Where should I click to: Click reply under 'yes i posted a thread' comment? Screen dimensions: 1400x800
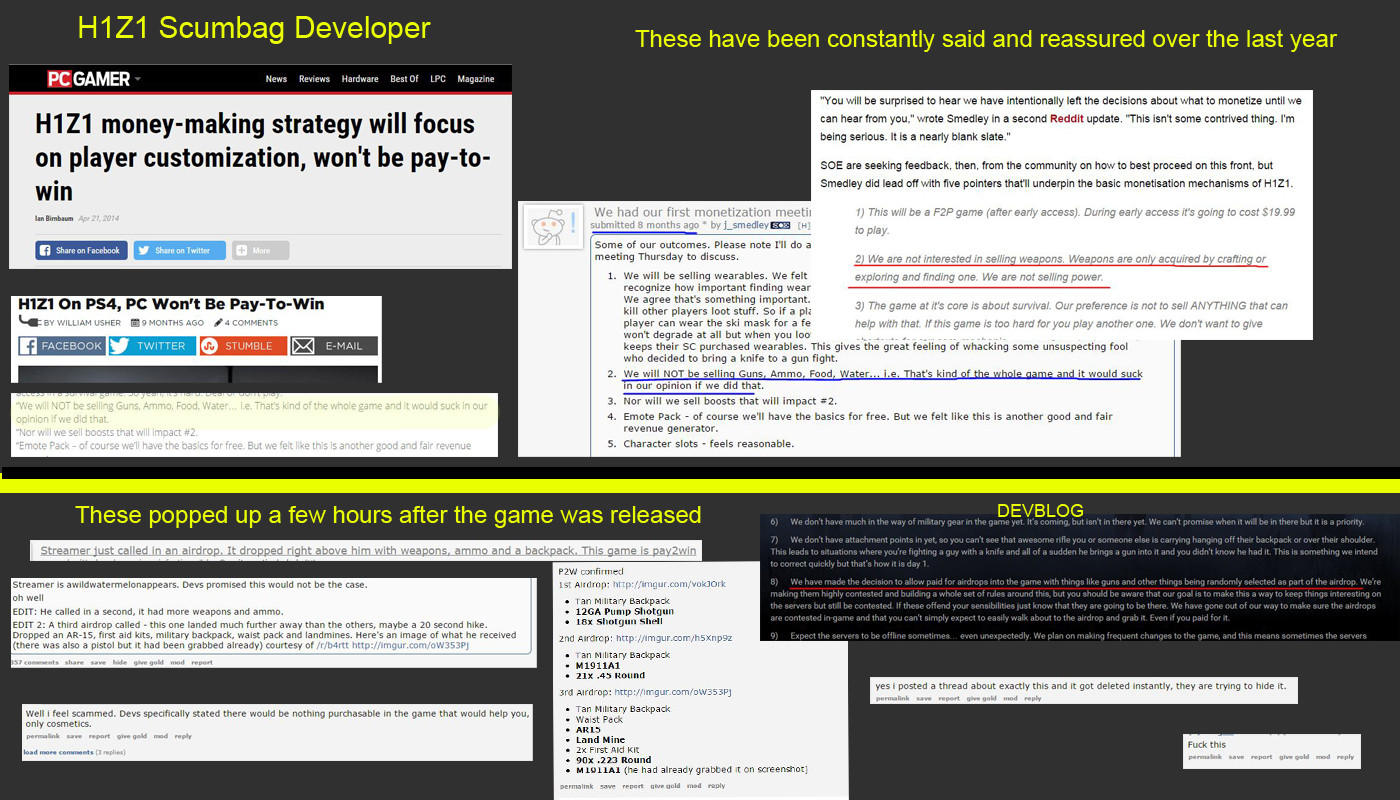pos(1033,698)
